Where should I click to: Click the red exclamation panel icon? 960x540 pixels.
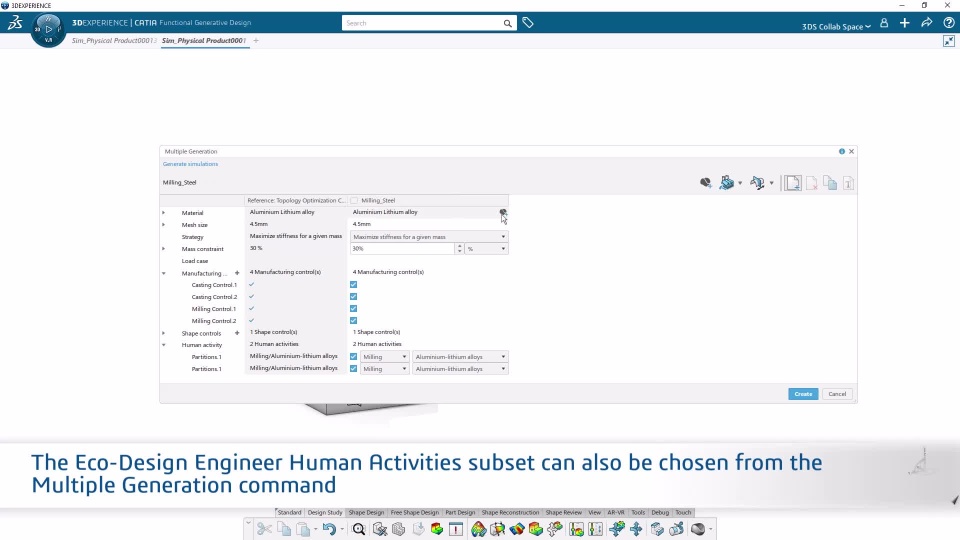coord(456,529)
